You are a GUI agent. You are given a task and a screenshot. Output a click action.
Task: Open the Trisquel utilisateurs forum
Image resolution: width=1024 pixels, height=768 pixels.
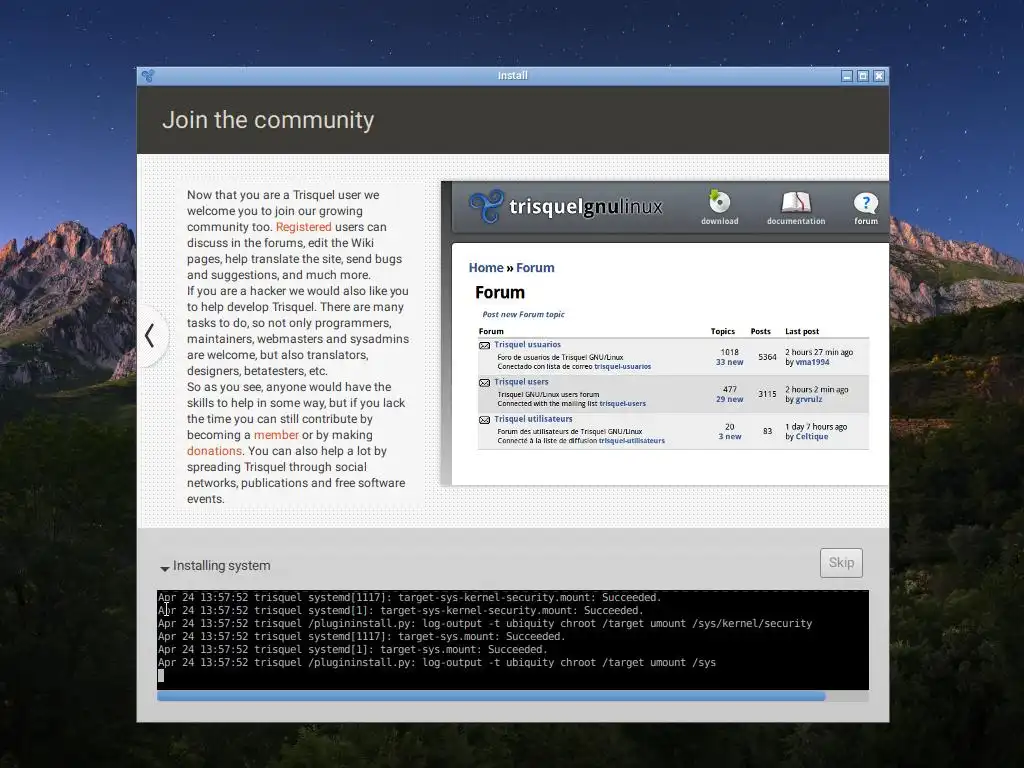pyautogui.click(x=533, y=419)
